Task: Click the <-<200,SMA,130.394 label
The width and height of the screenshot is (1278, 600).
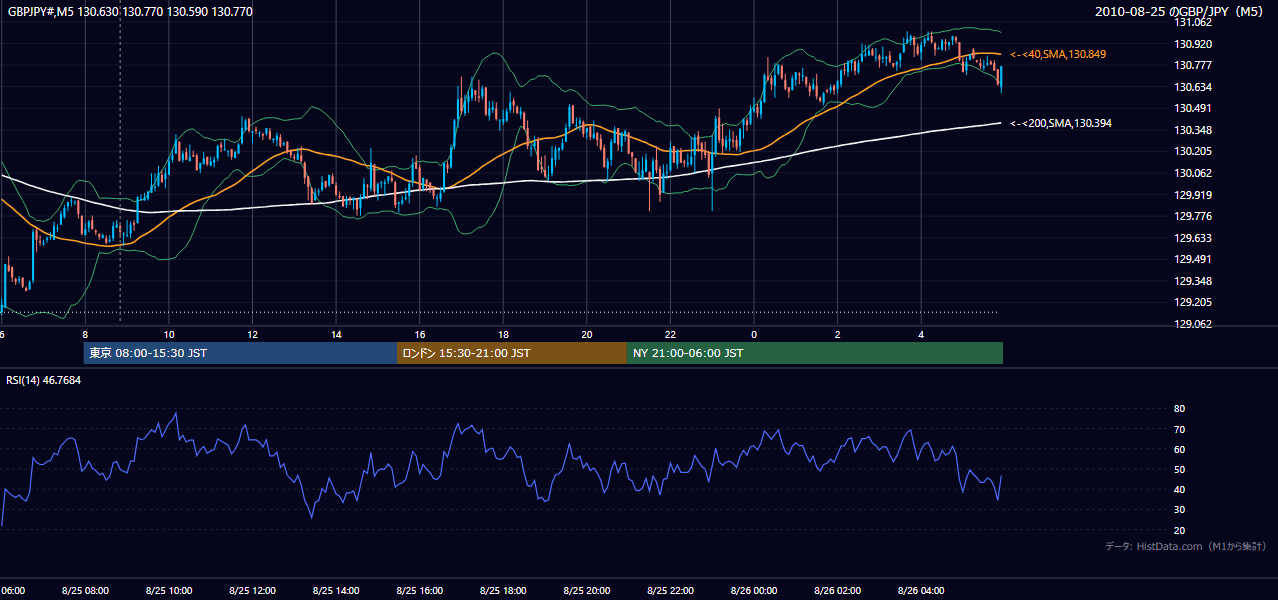Action: [x=1061, y=123]
